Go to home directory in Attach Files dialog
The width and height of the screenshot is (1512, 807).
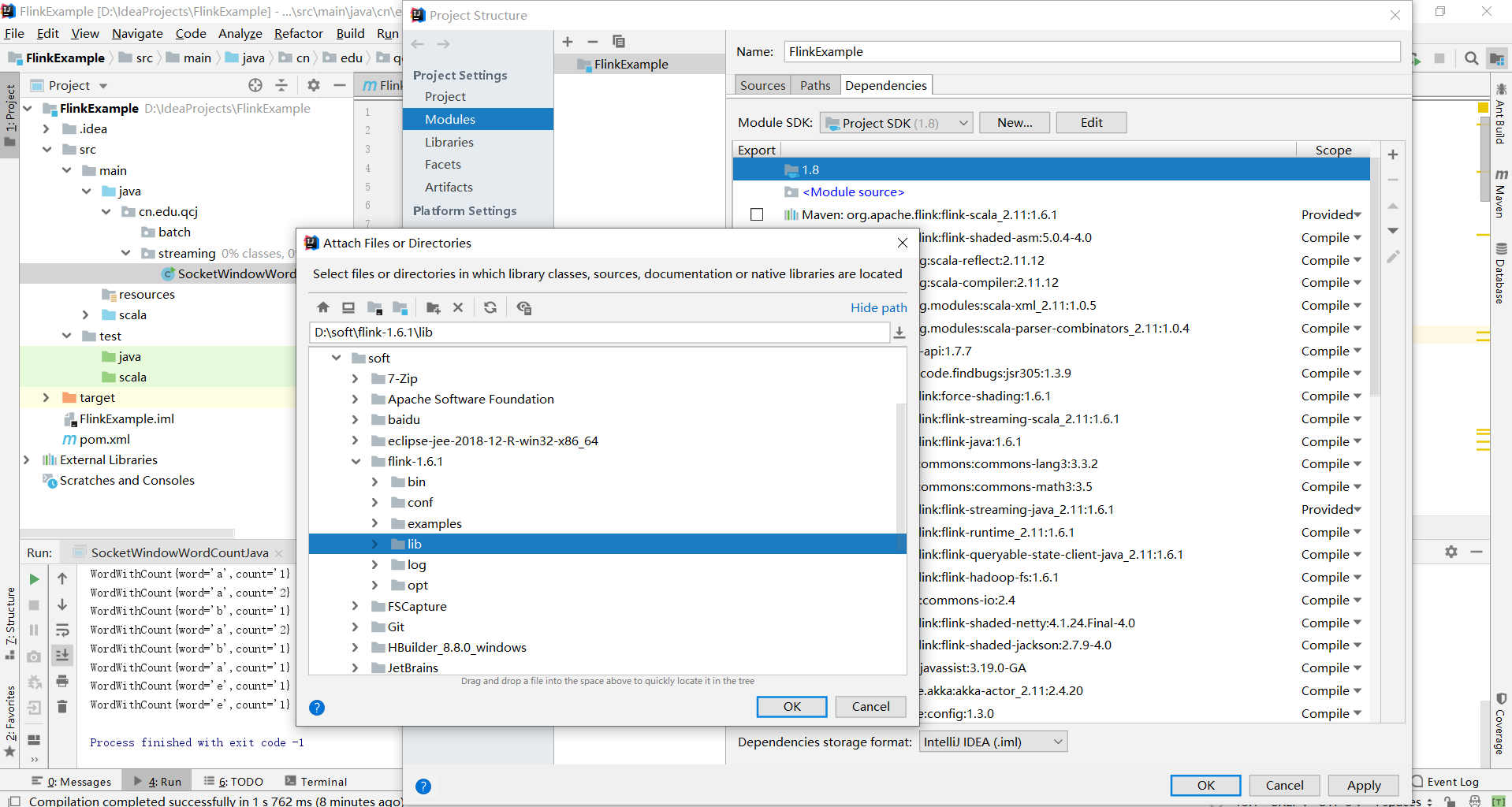pos(322,308)
